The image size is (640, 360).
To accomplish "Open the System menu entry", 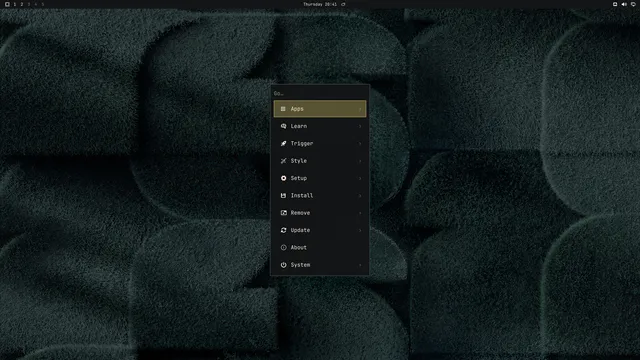I will [x=320, y=265].
